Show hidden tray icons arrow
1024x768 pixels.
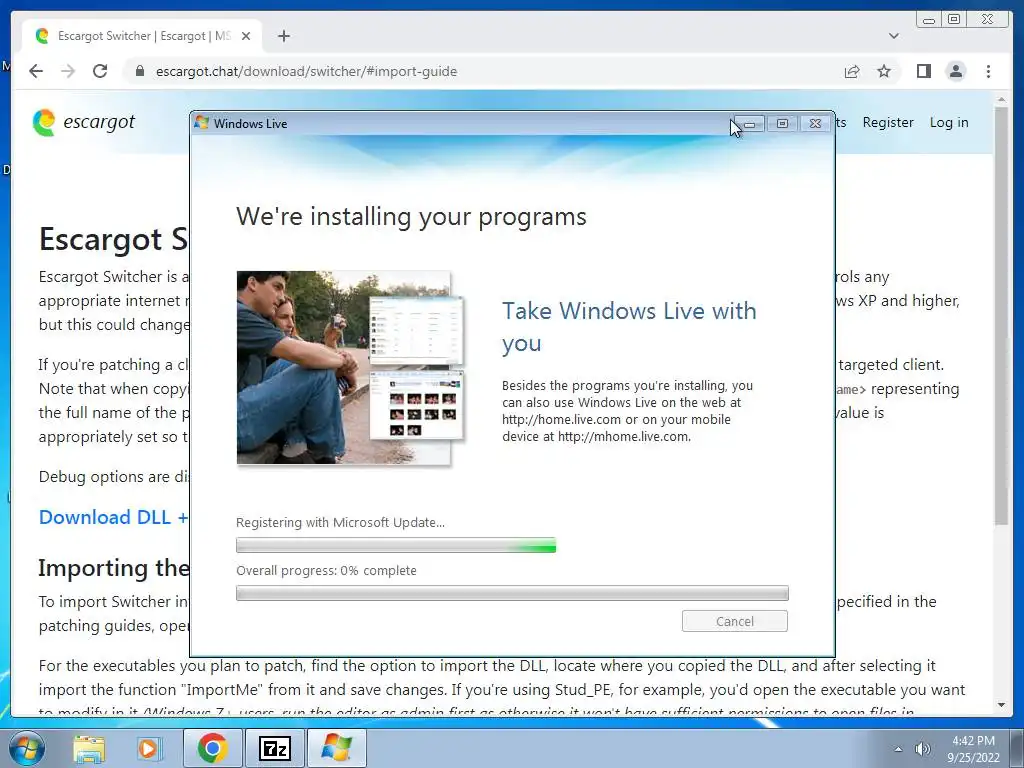(x=898, y=749)
